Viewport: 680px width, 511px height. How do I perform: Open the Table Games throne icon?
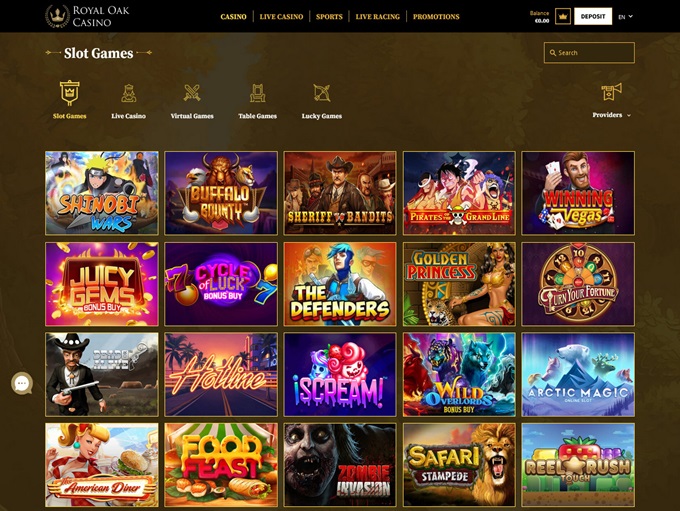[x=258, y=93]
